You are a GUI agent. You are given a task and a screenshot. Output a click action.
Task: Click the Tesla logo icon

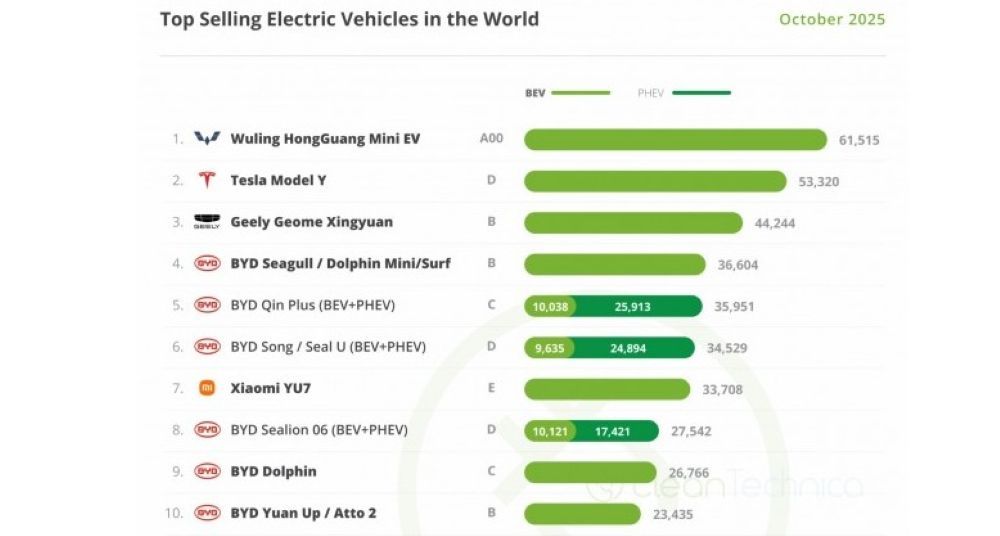[207, 180]
